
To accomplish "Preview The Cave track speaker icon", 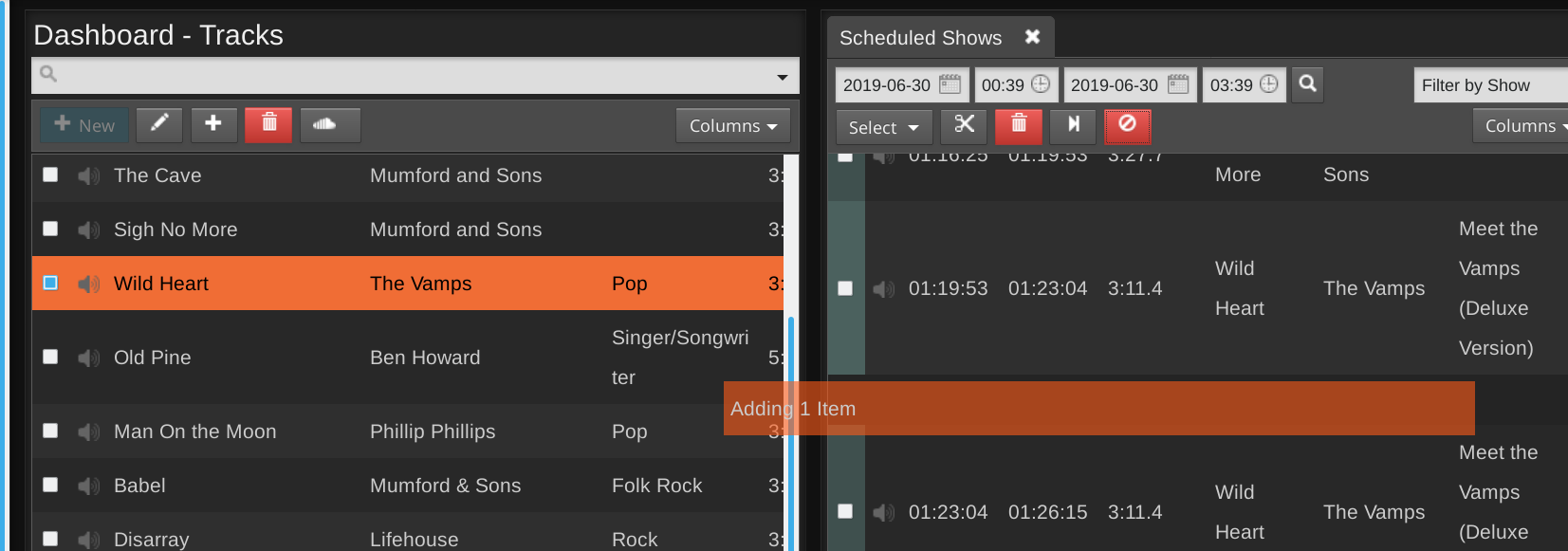I will click(88, 176).
